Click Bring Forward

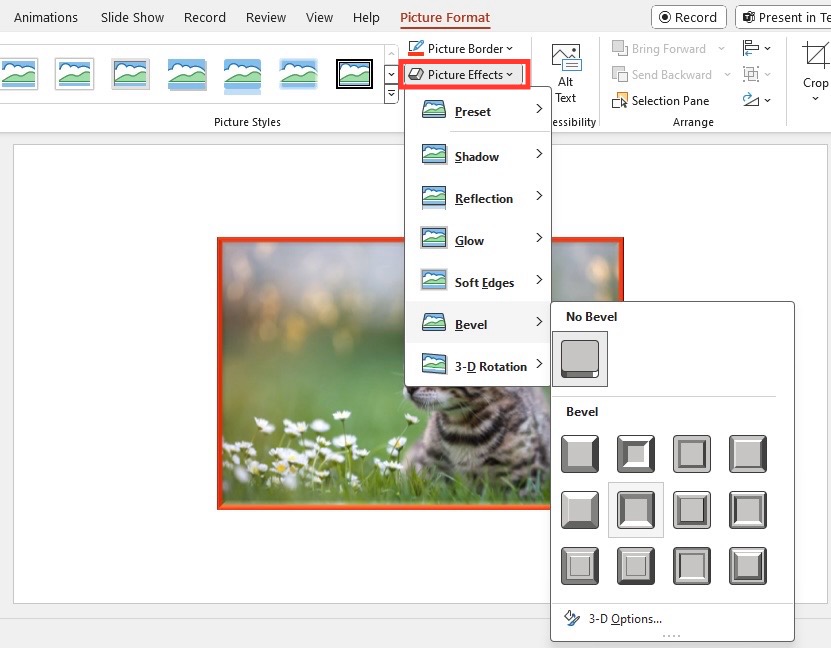[659, 49]
